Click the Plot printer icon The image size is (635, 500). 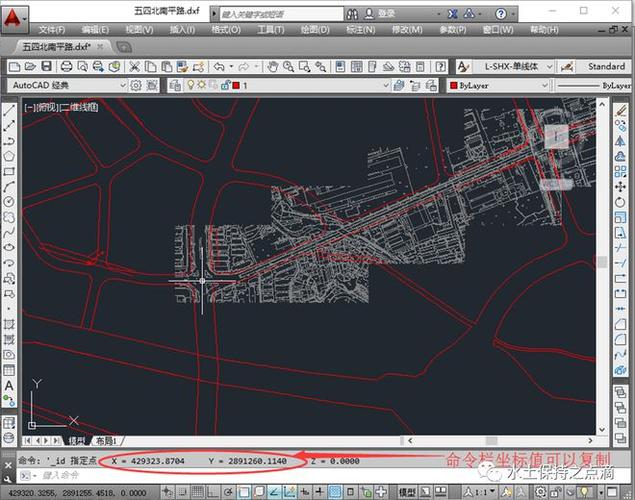66,66
